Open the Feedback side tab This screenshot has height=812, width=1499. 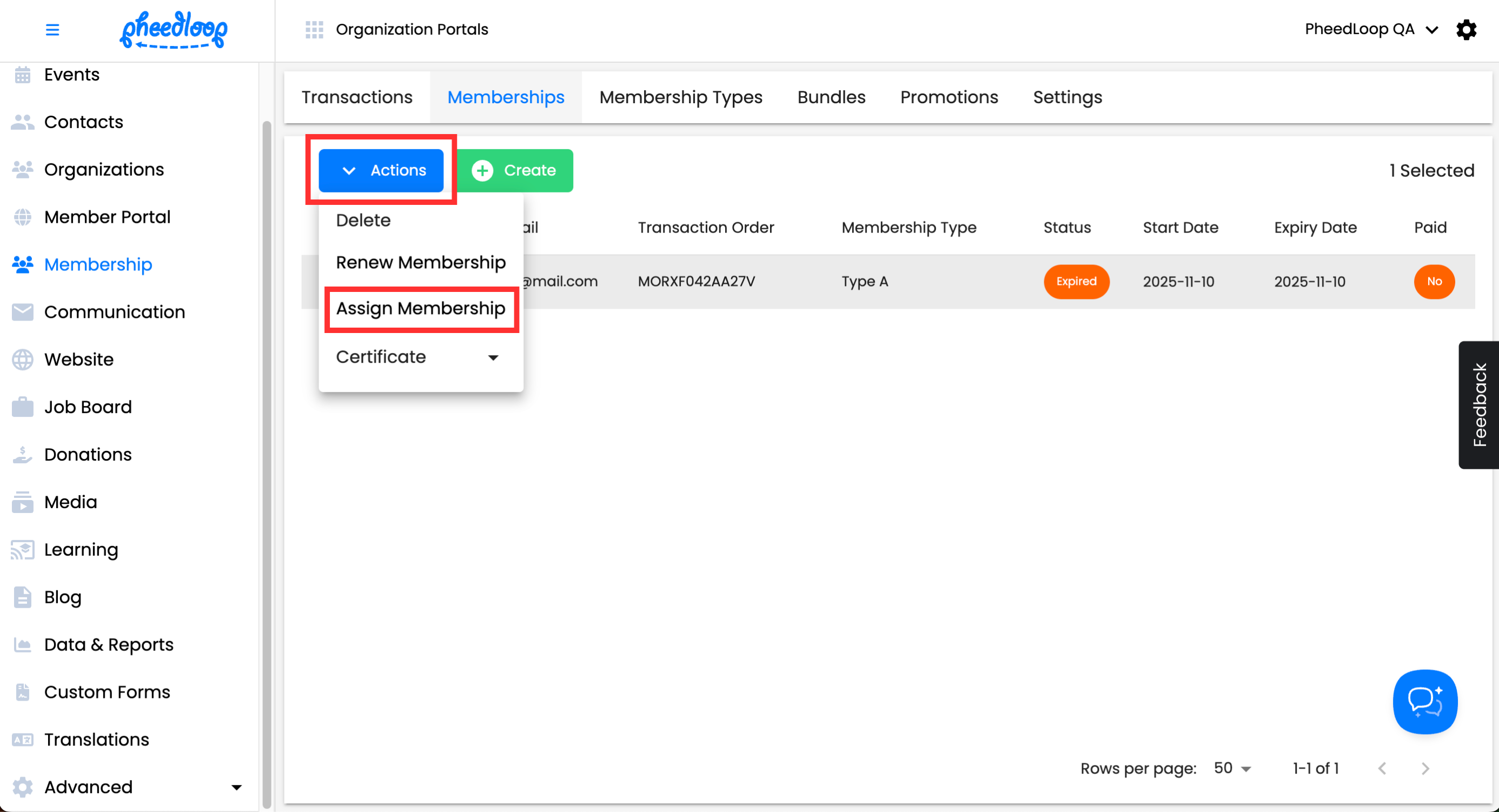pyautogui.click(x=1478, y=405)
